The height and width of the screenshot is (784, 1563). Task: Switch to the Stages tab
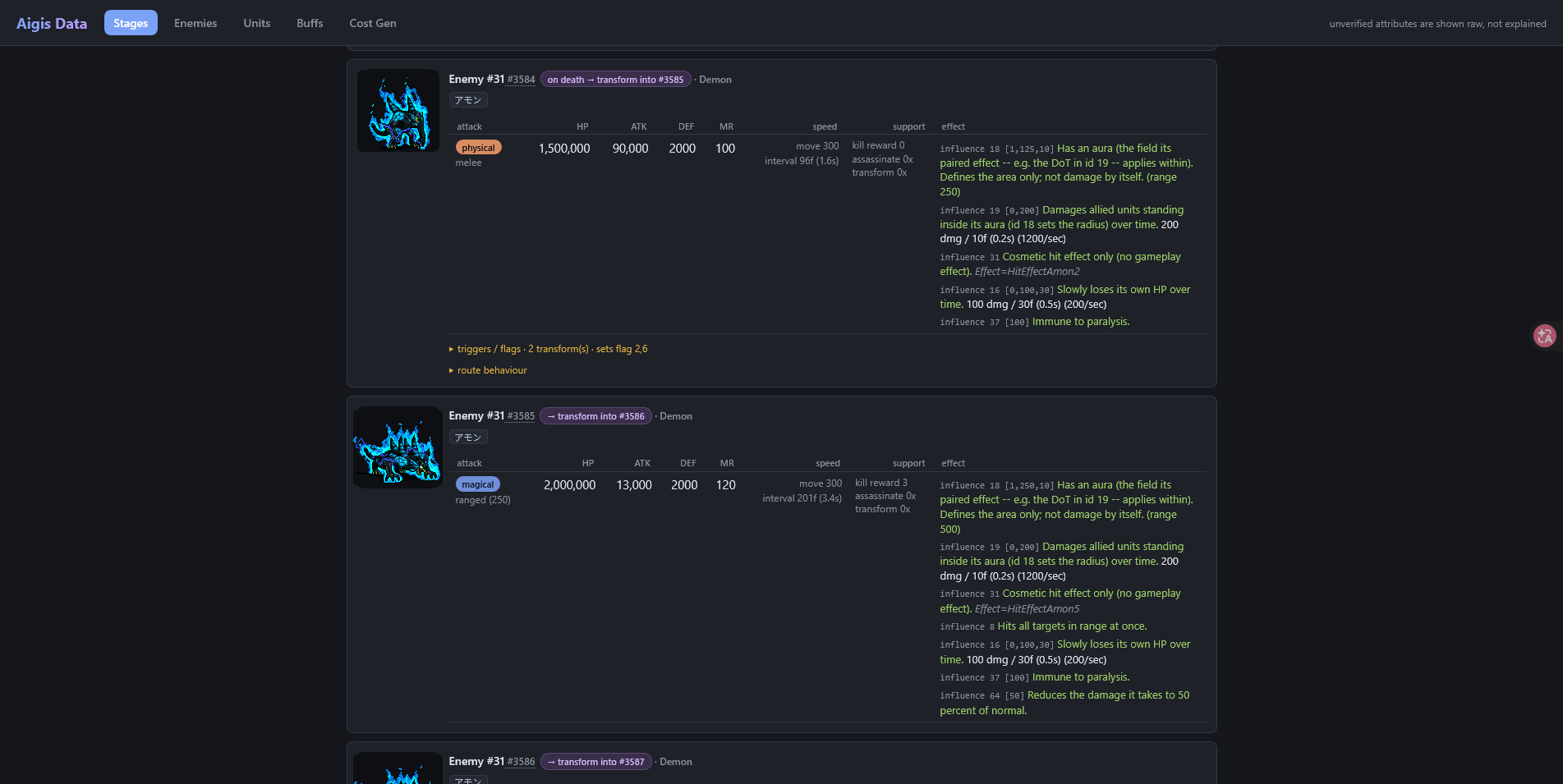point(131,23)
